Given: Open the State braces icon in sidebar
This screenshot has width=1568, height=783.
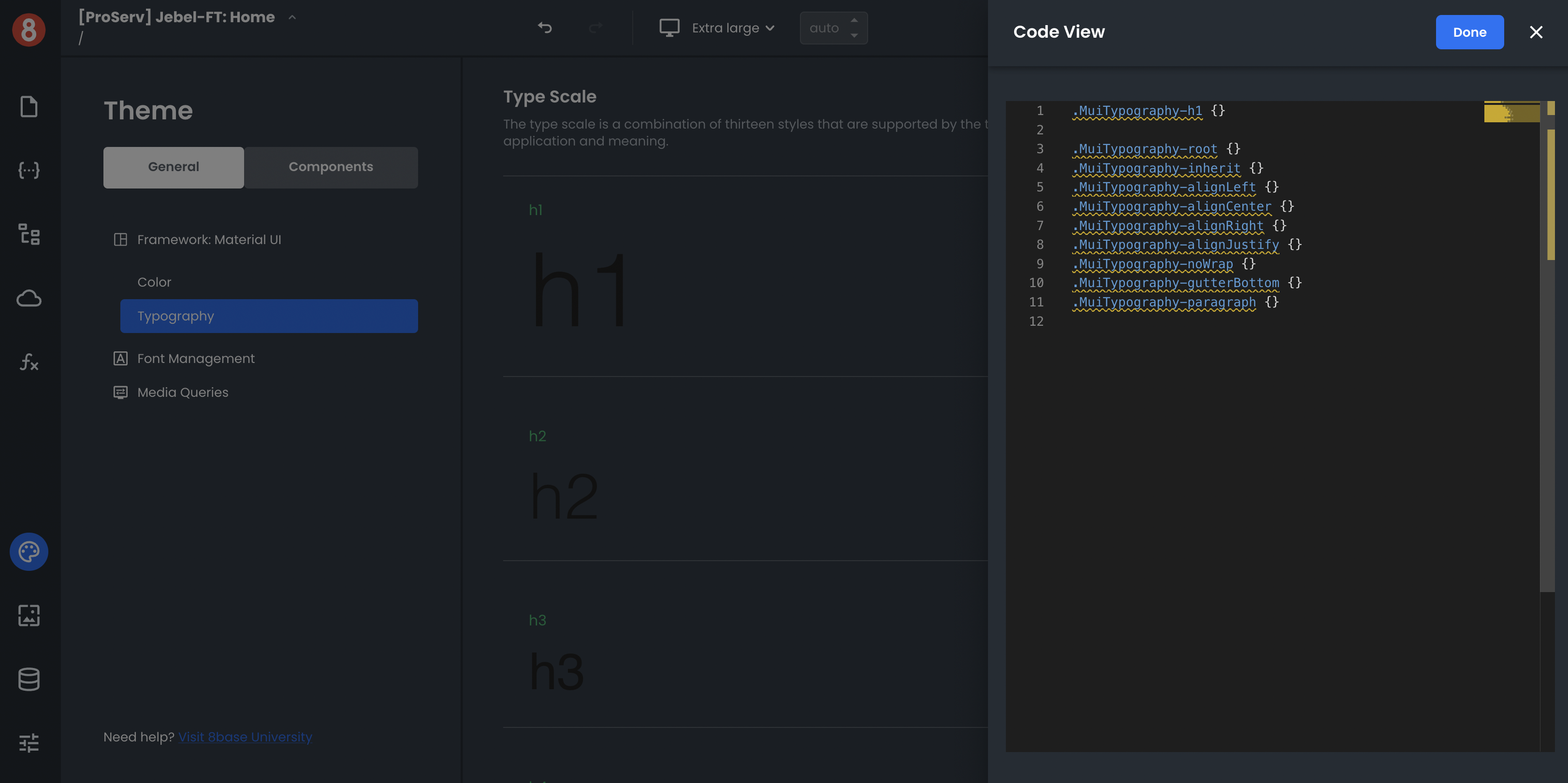Looking at the screenshot, I should [29, 171].
